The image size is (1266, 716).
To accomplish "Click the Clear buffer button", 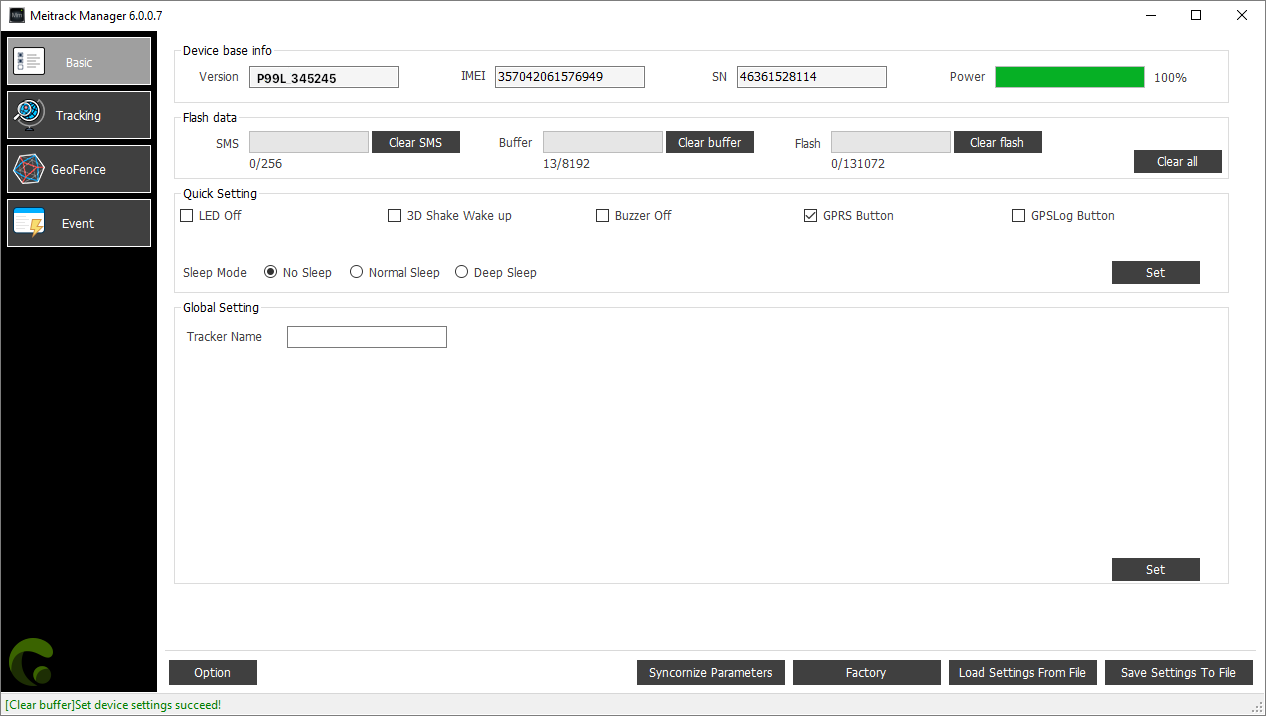I will [710, 142].
